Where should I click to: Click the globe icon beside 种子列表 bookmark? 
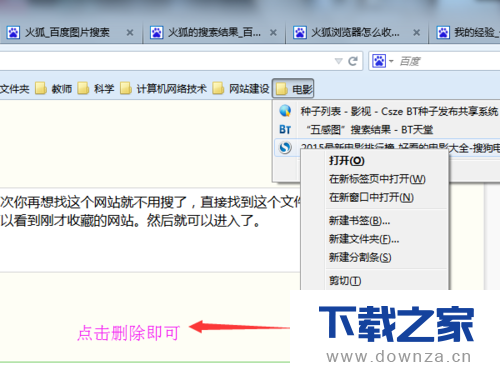tap(285, 111)
